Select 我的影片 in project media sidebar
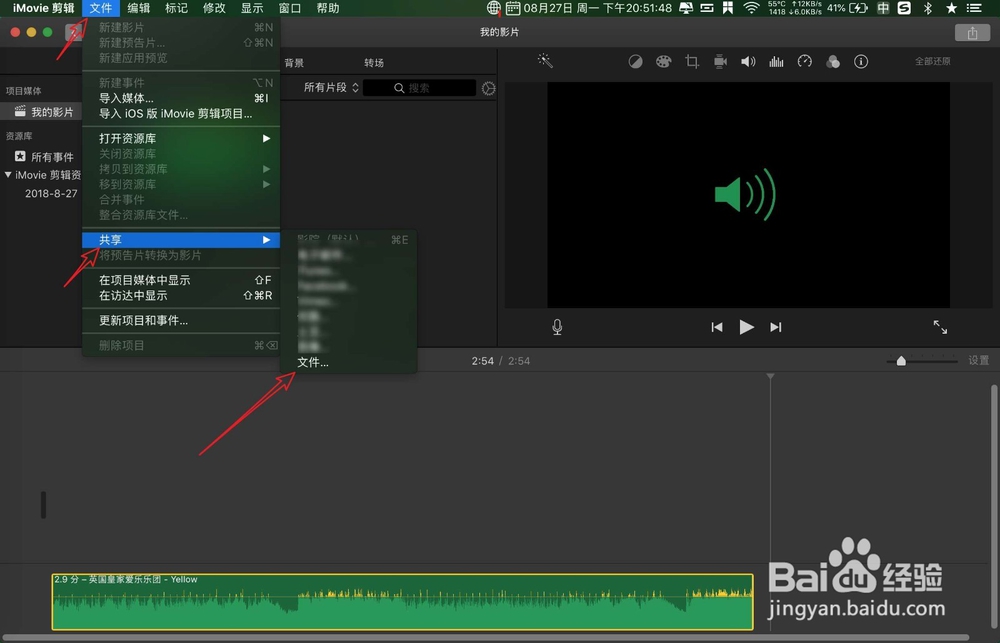Viewport: 1000px width, 643px height. [42, 112]
